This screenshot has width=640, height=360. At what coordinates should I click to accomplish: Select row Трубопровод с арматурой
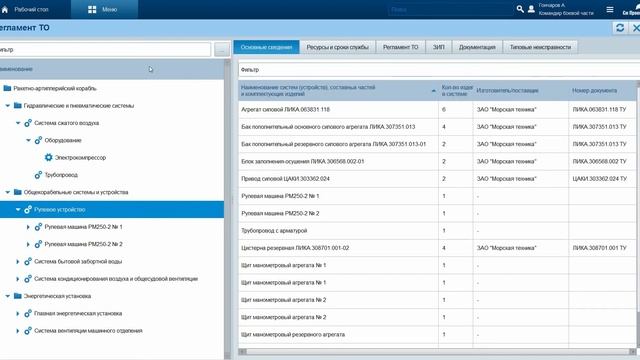(x=437, y=231)
